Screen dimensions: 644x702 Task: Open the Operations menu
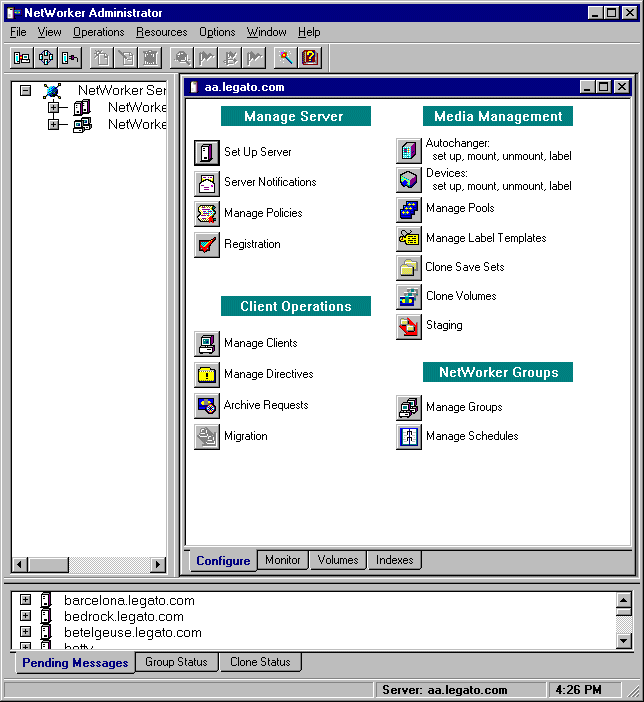(98, 32)
